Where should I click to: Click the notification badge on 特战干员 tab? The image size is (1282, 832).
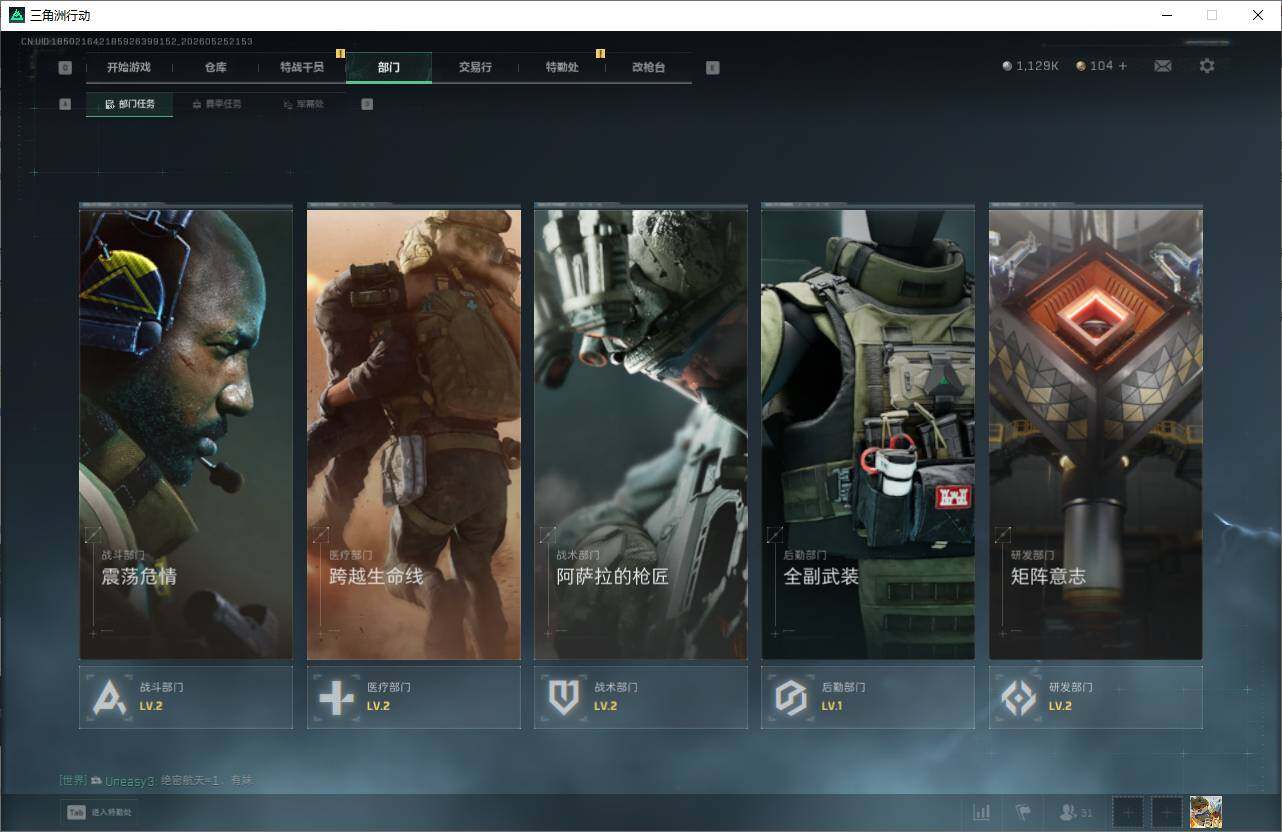coord(340,54)
